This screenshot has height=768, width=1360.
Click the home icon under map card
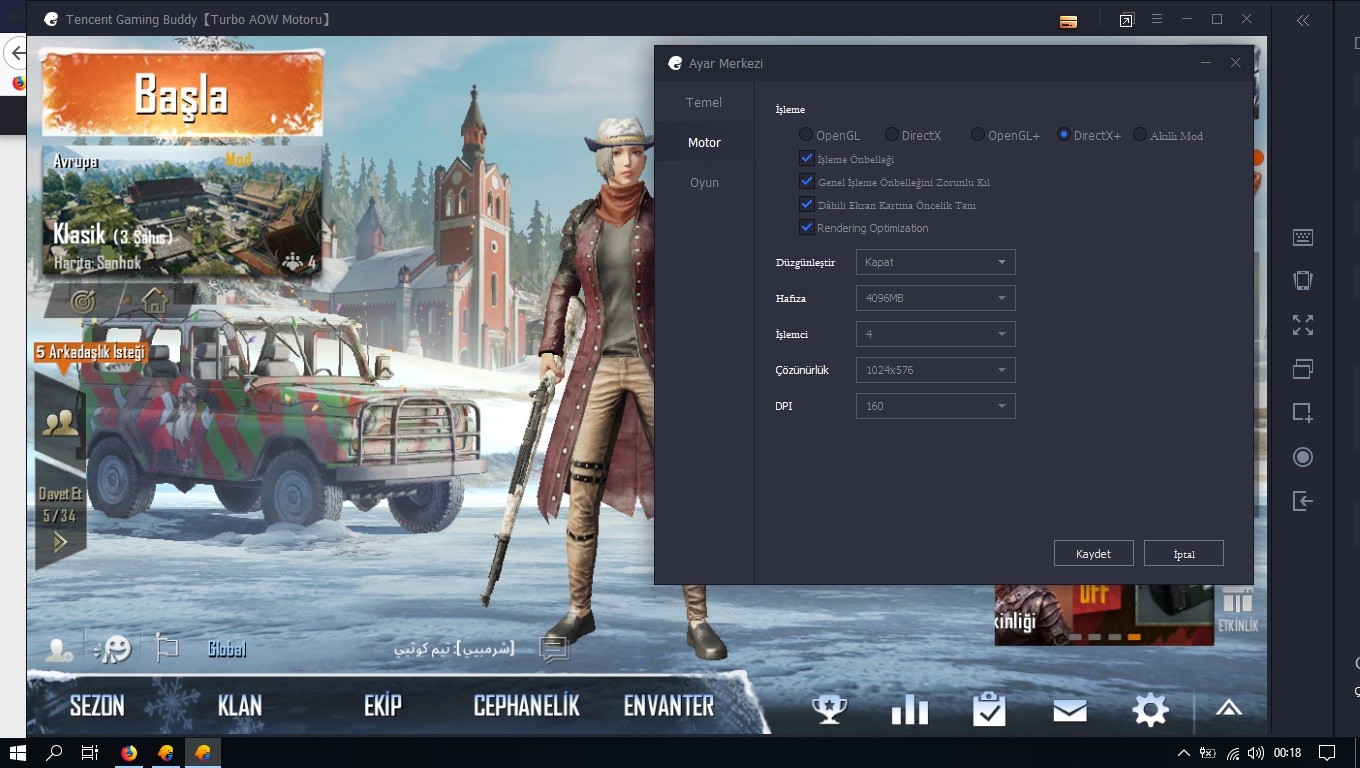pyautogui.click(x=154, y=299)
